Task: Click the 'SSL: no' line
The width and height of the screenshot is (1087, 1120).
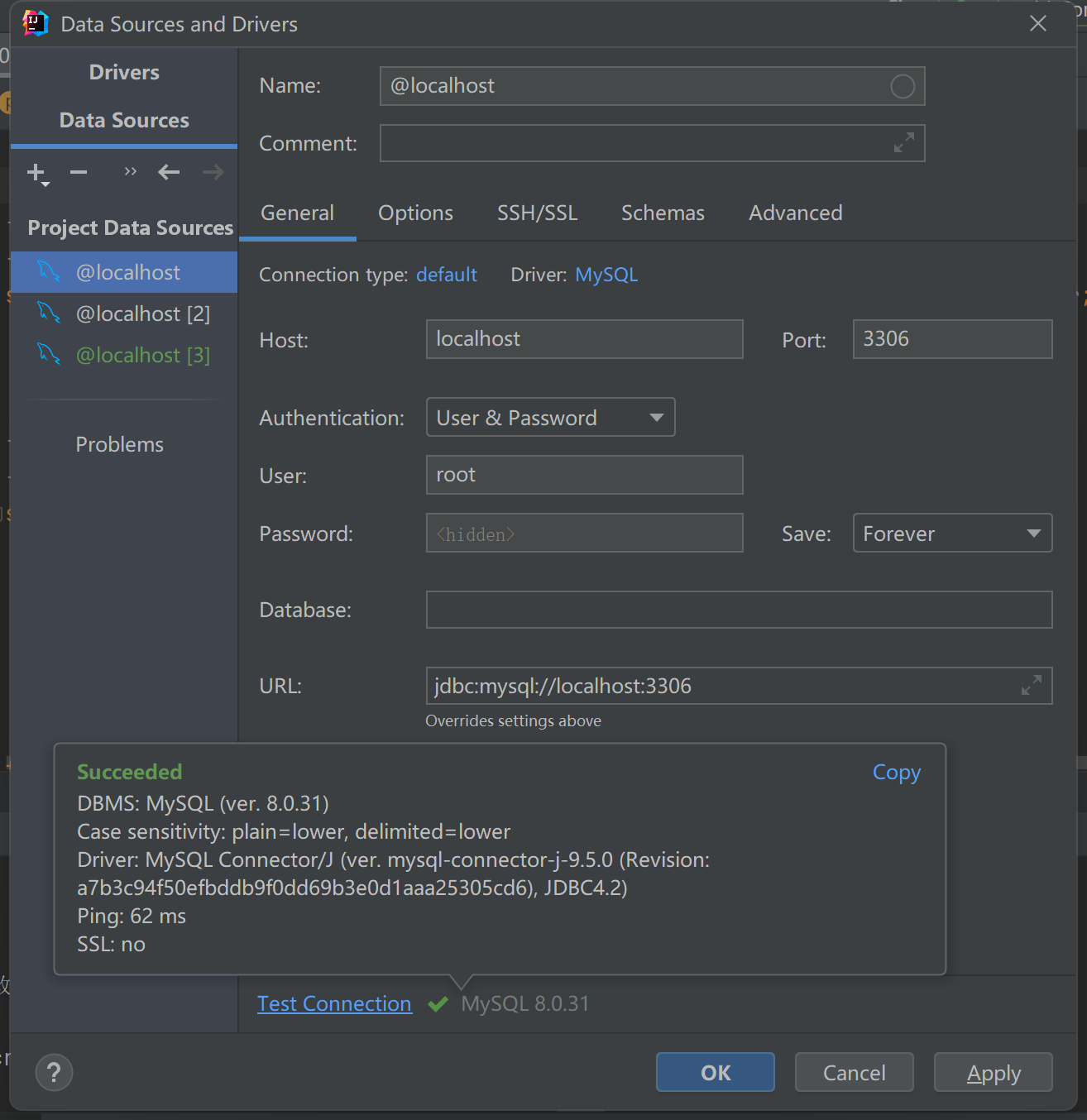Action: 111,944
